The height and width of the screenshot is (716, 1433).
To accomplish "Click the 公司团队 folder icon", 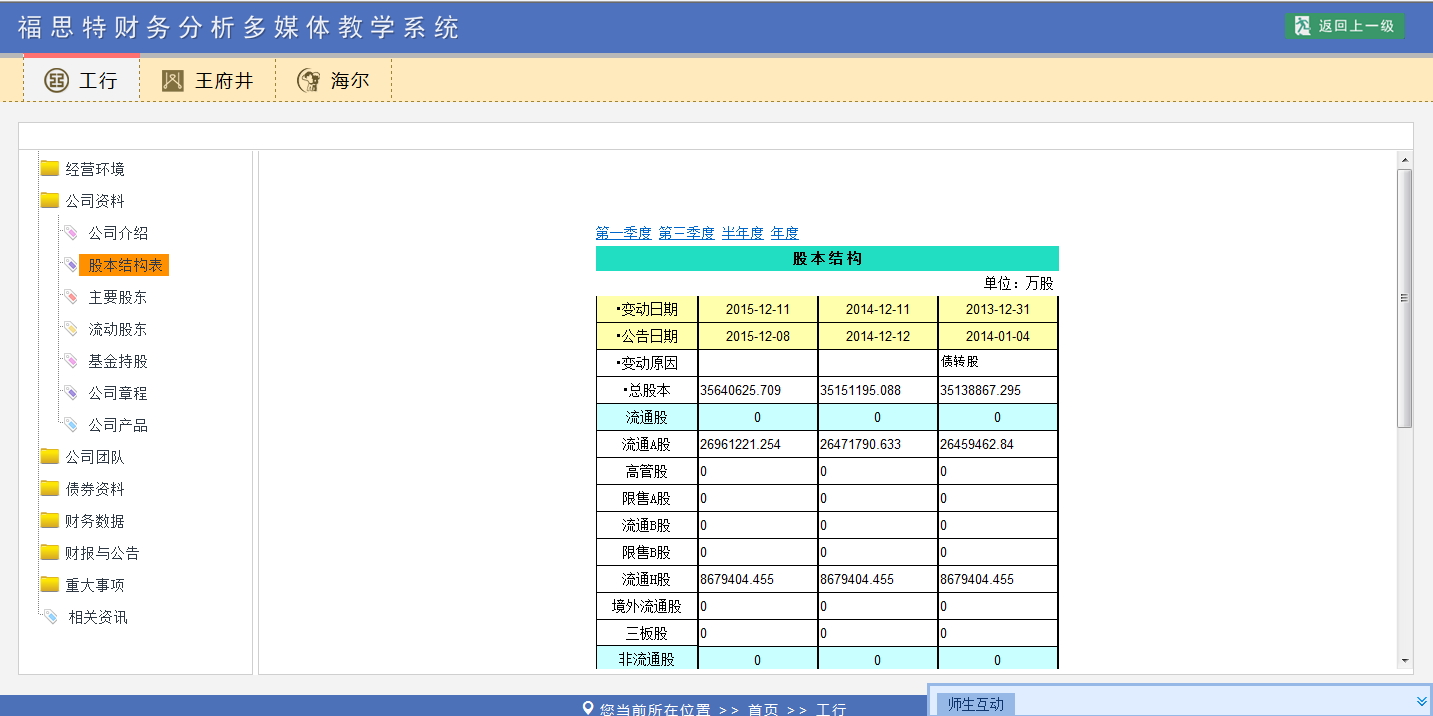I will [50, 456].
